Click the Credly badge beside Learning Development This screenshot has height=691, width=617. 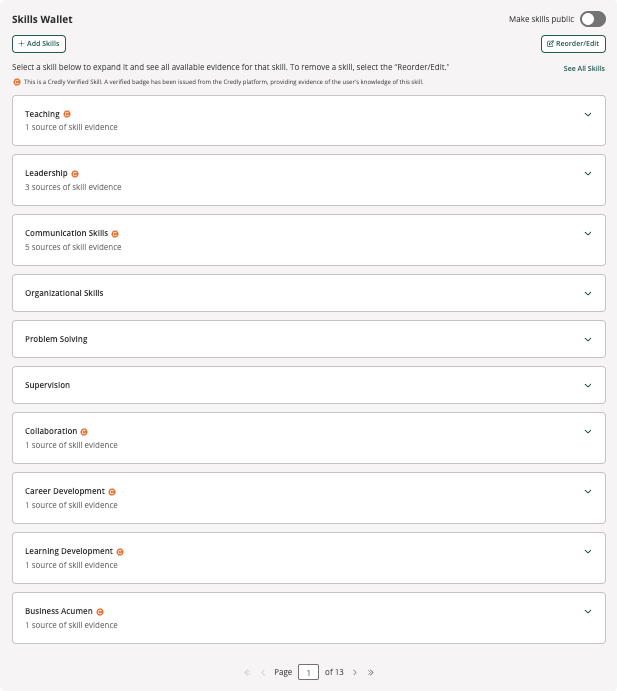pos(120,552)
